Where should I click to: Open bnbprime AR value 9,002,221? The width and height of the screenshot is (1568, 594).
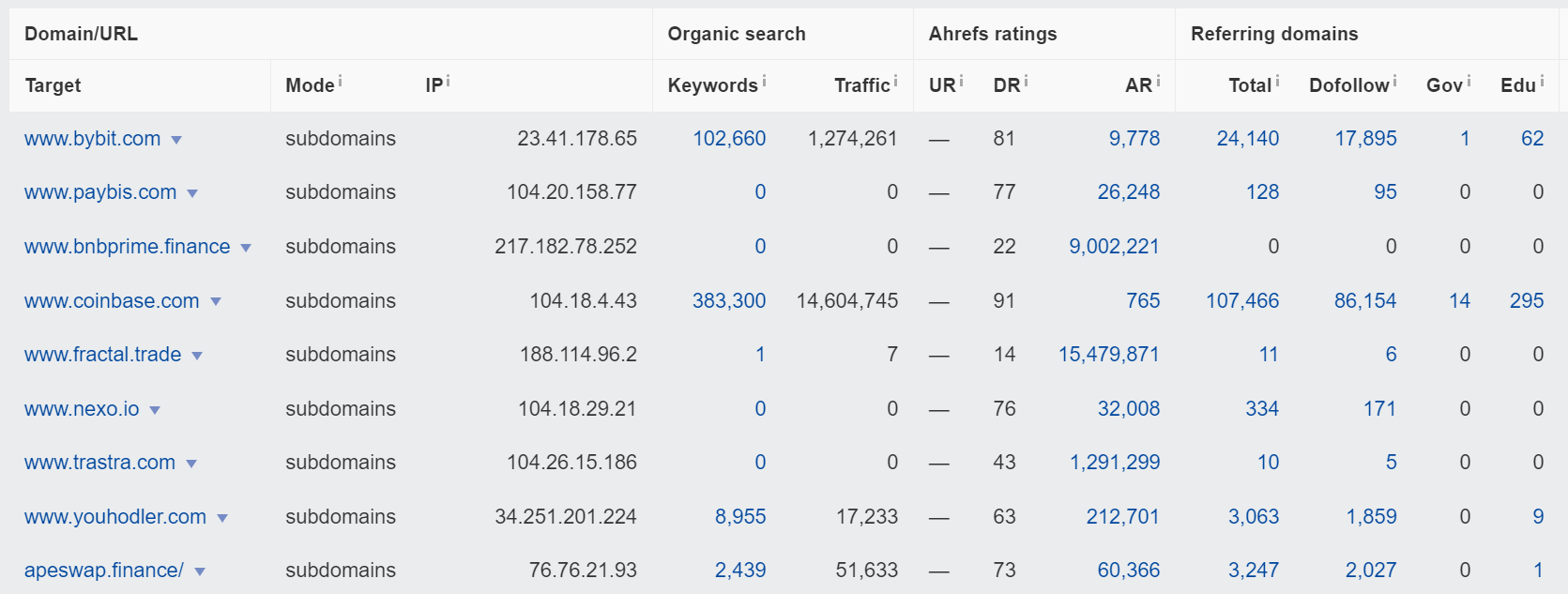(x=1115, y=247)
